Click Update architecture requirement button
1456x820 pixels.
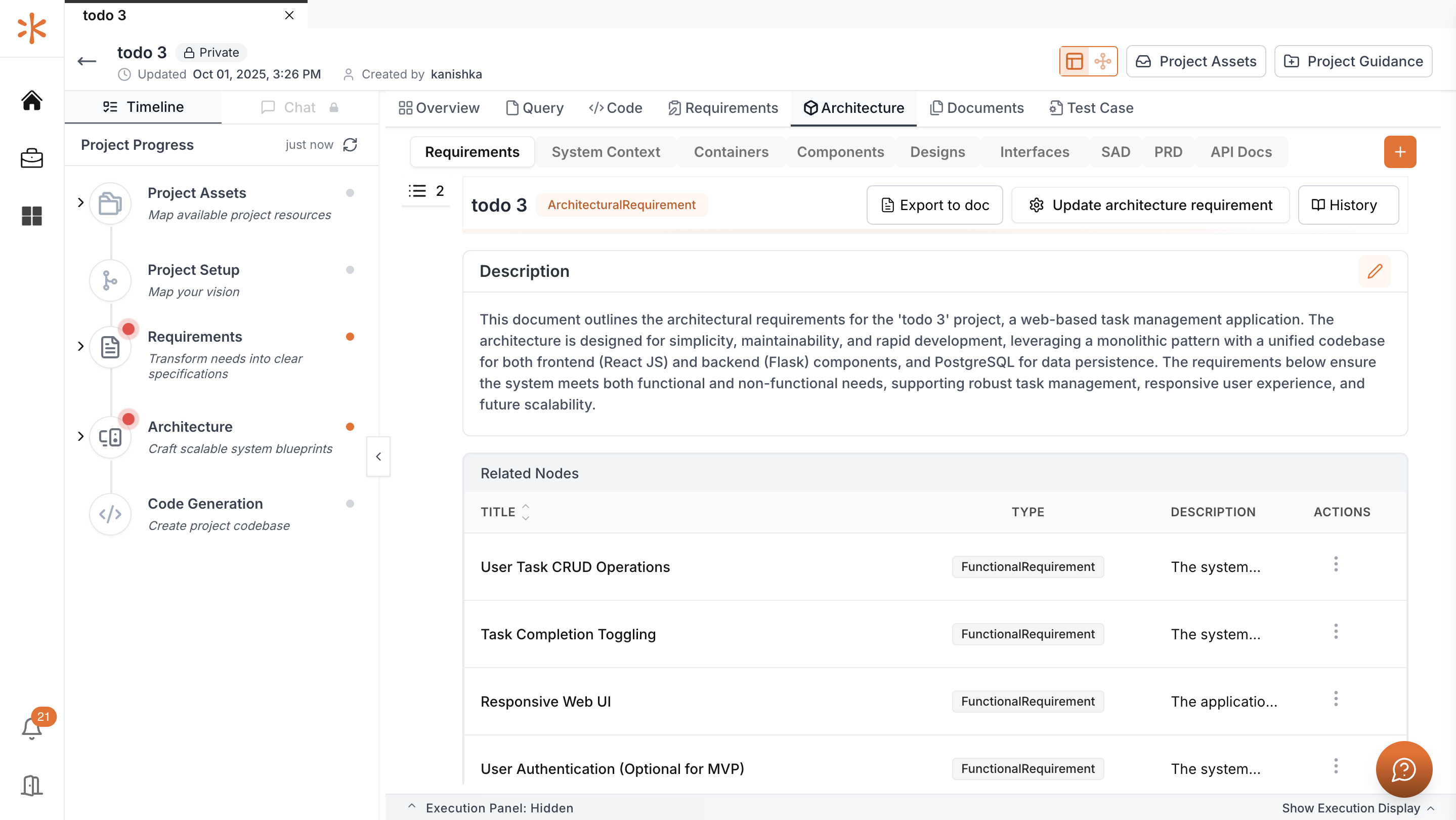coord(1150,204)
